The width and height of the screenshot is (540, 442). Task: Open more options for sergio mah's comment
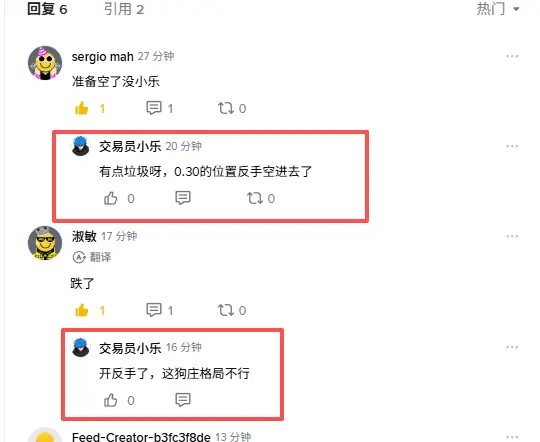point(512,56)
